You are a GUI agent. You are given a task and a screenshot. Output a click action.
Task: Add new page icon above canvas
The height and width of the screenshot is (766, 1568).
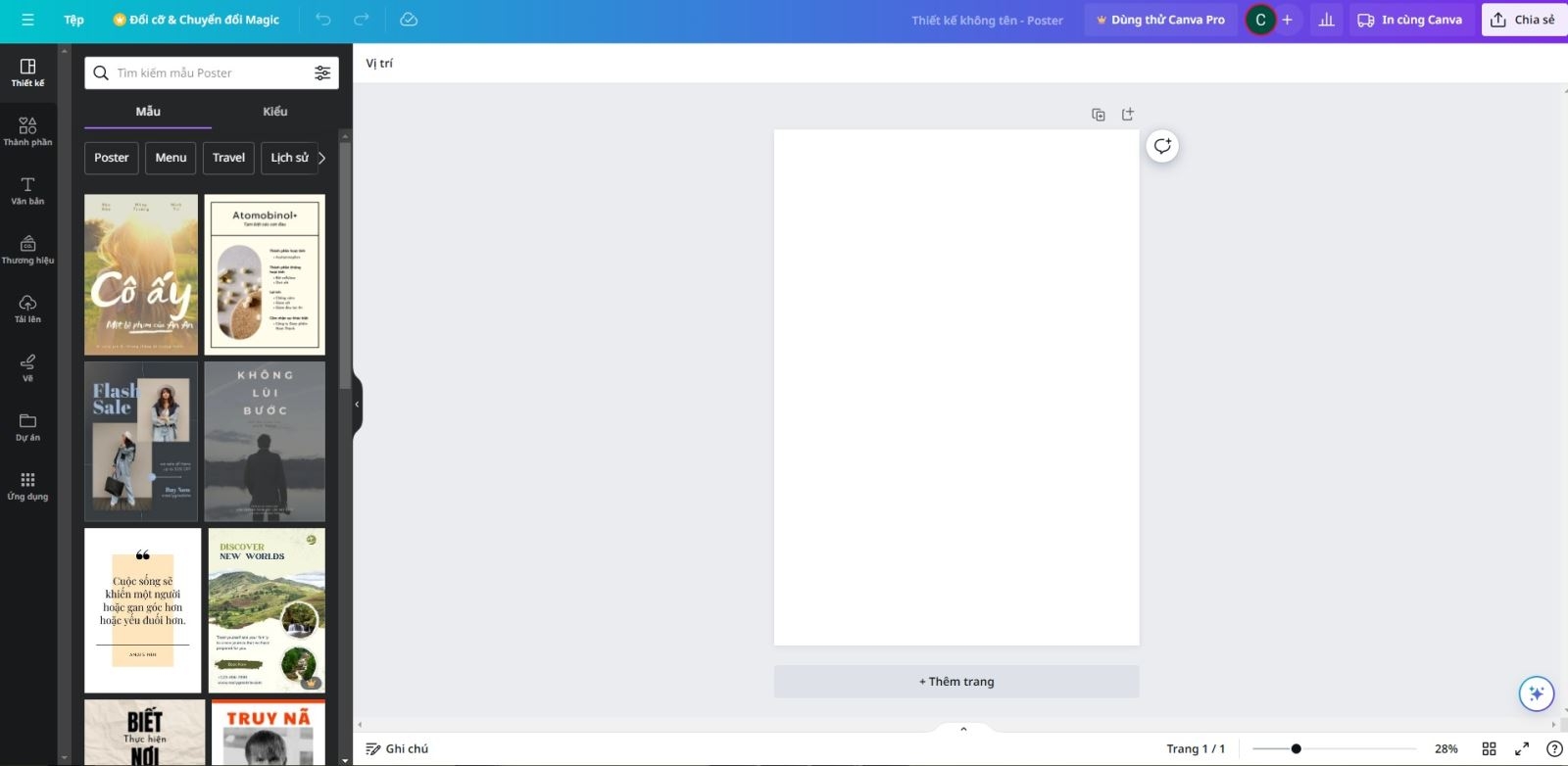click(x=1128, y=115)
